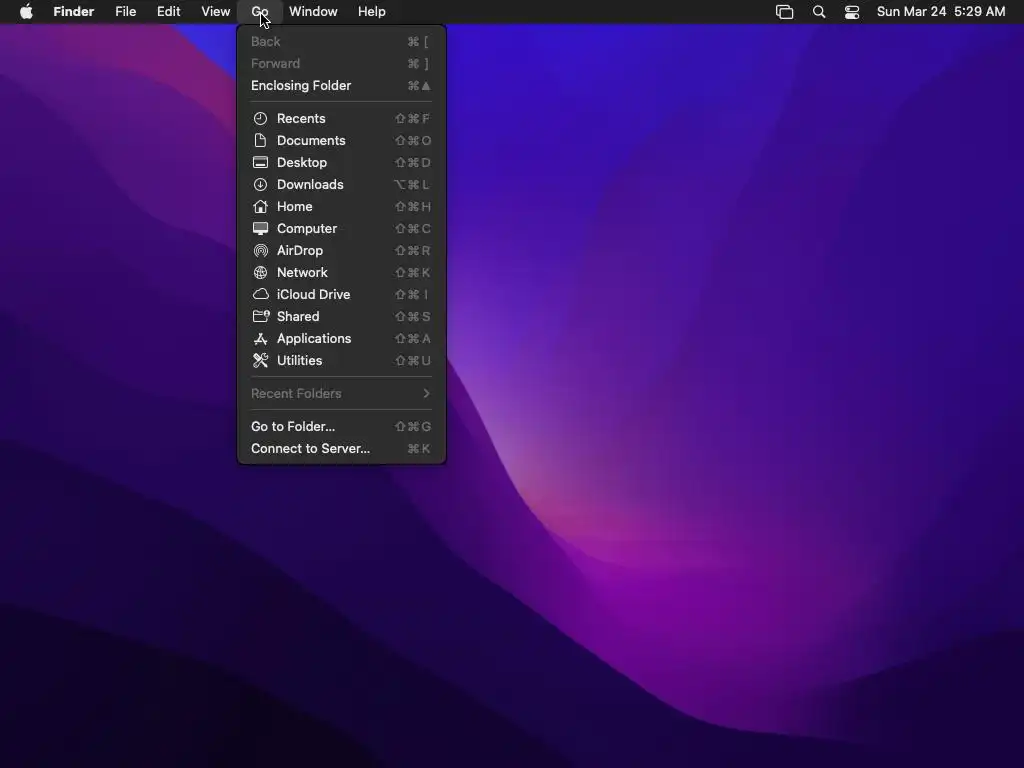Click the Applications icon
The width and height of the screenshot is (1024, 768).
261,338
